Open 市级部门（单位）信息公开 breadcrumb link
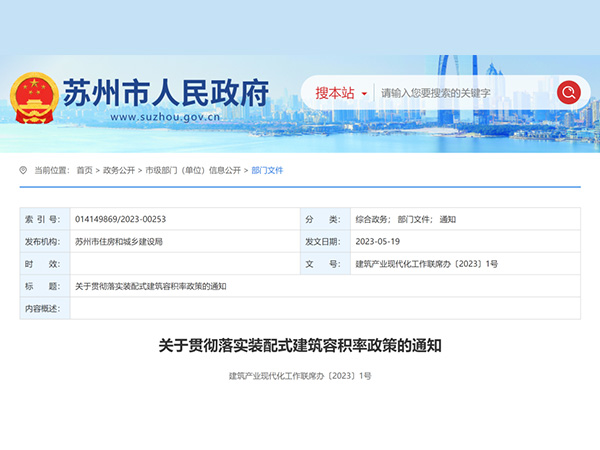The width and height of the screenshot is (600, 450). tap(193, 170)
